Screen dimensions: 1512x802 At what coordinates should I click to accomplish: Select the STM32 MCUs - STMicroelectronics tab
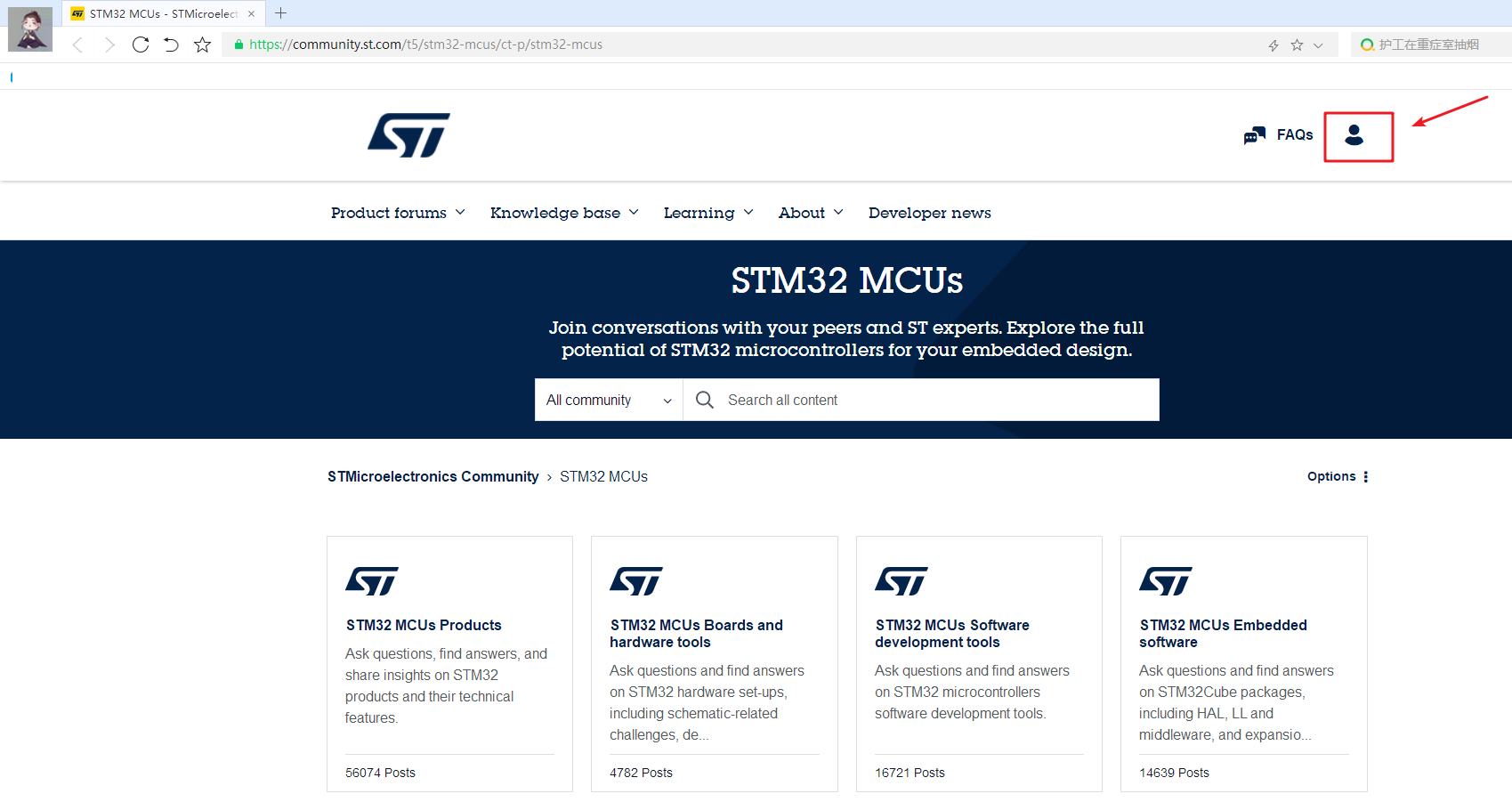click(163, 13)
